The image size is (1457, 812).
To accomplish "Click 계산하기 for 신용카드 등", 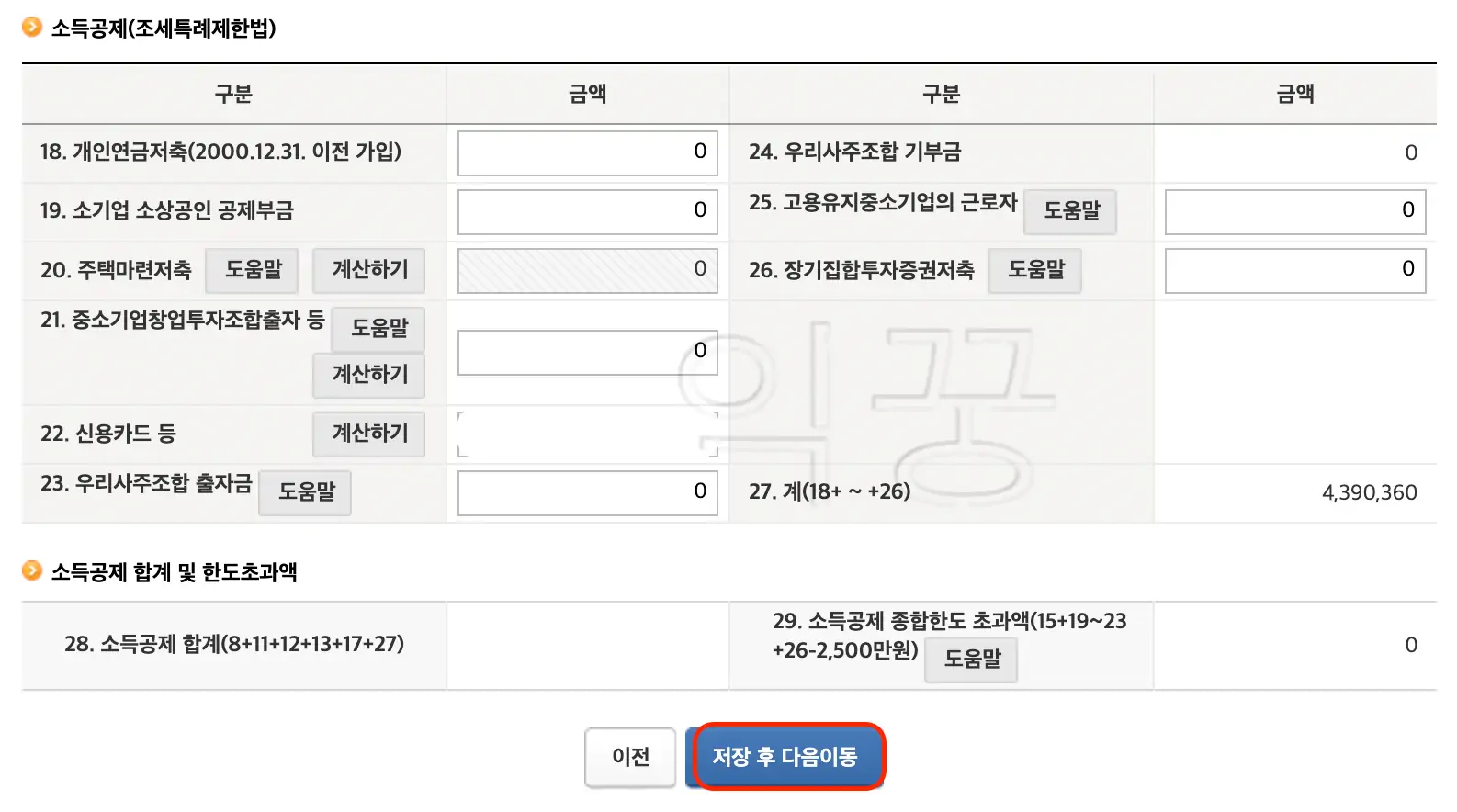I will pos(368,434).
